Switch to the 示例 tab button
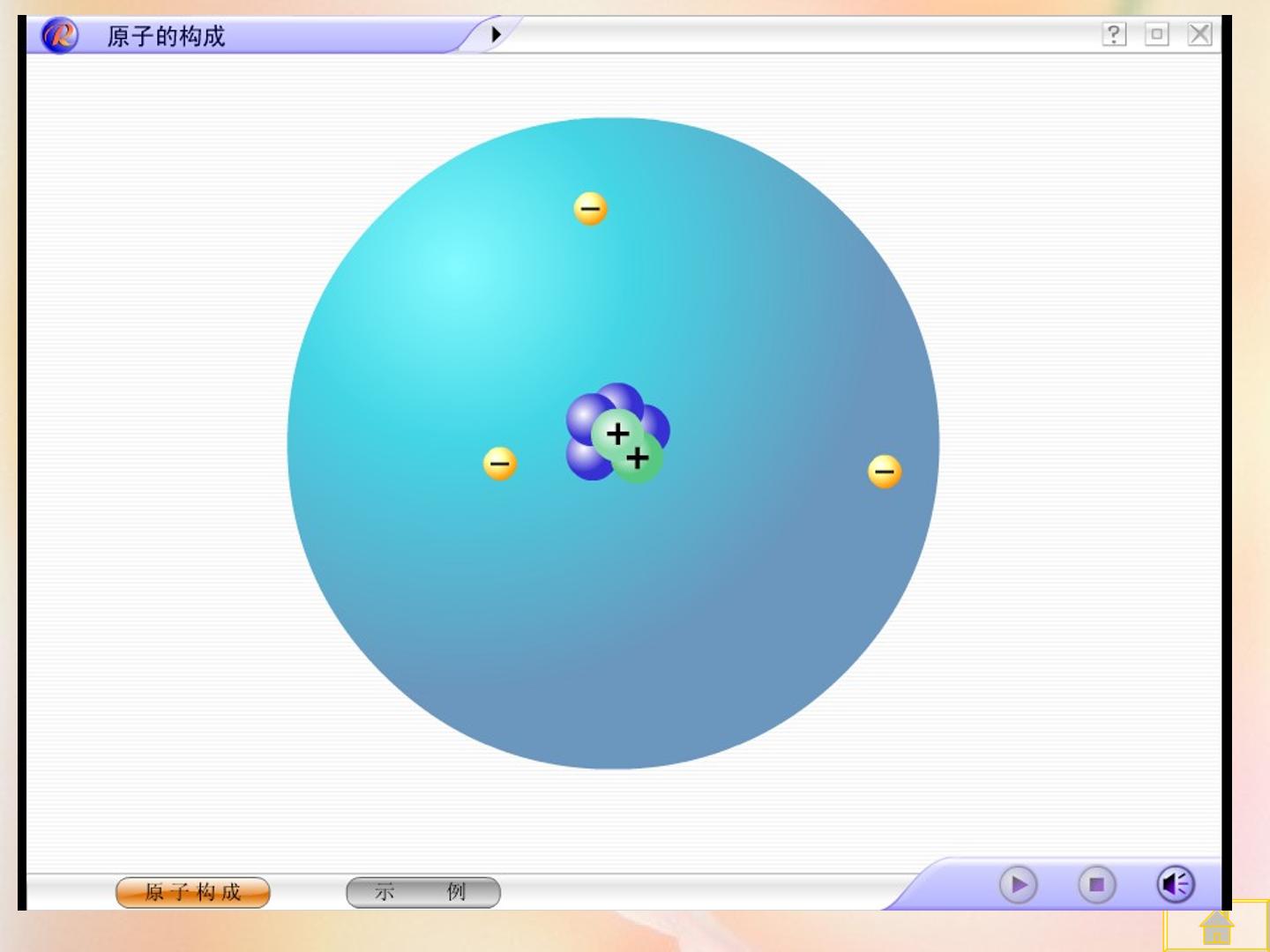 [x=423, y=892]
